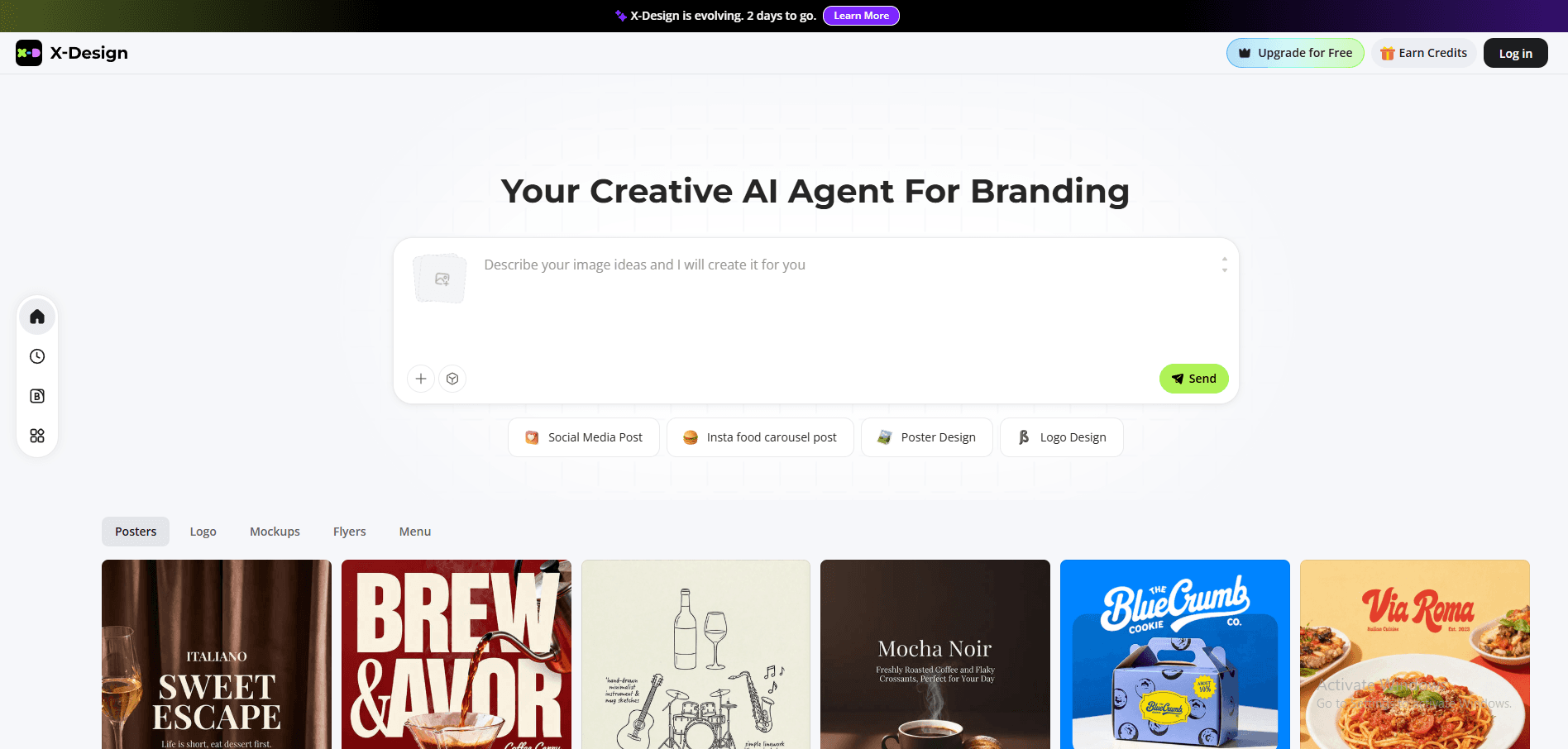Viewport: 1568px width, 749px height.
Task: Click the Send button
Action: (x=1193, y=379)
